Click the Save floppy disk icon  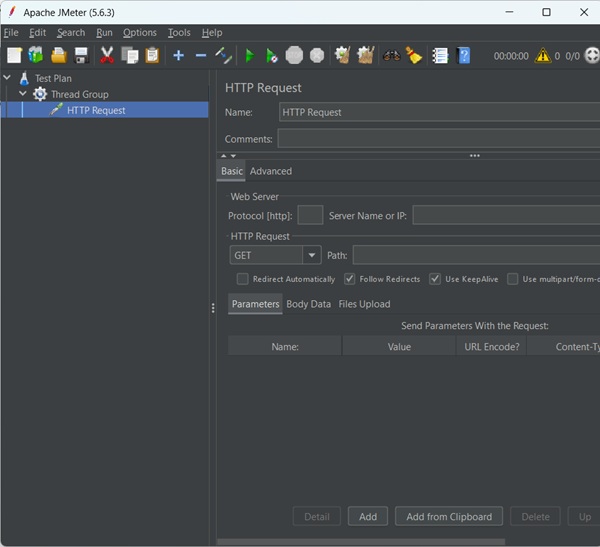(82, 56)
